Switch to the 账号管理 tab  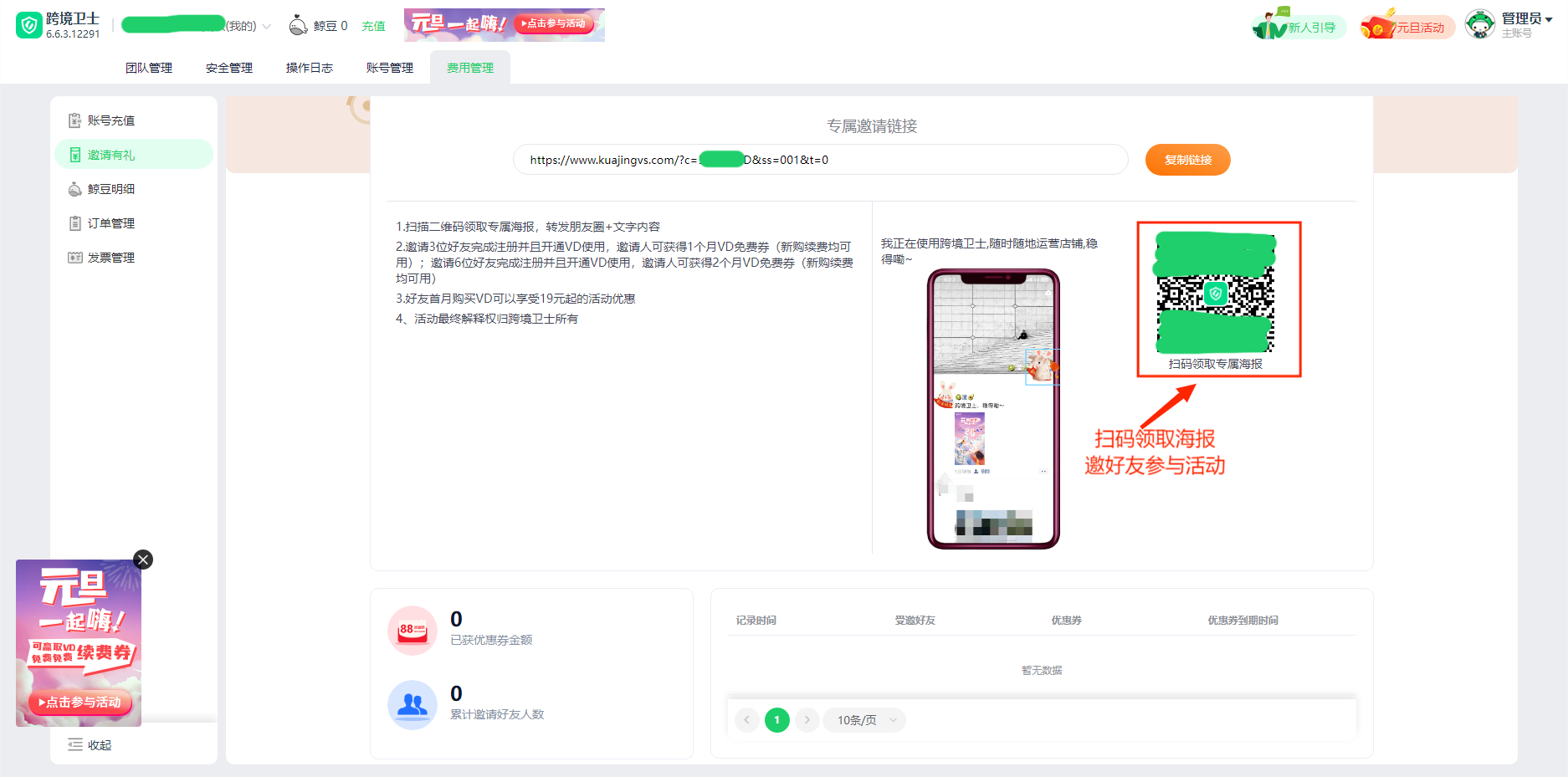click(390, 68)
